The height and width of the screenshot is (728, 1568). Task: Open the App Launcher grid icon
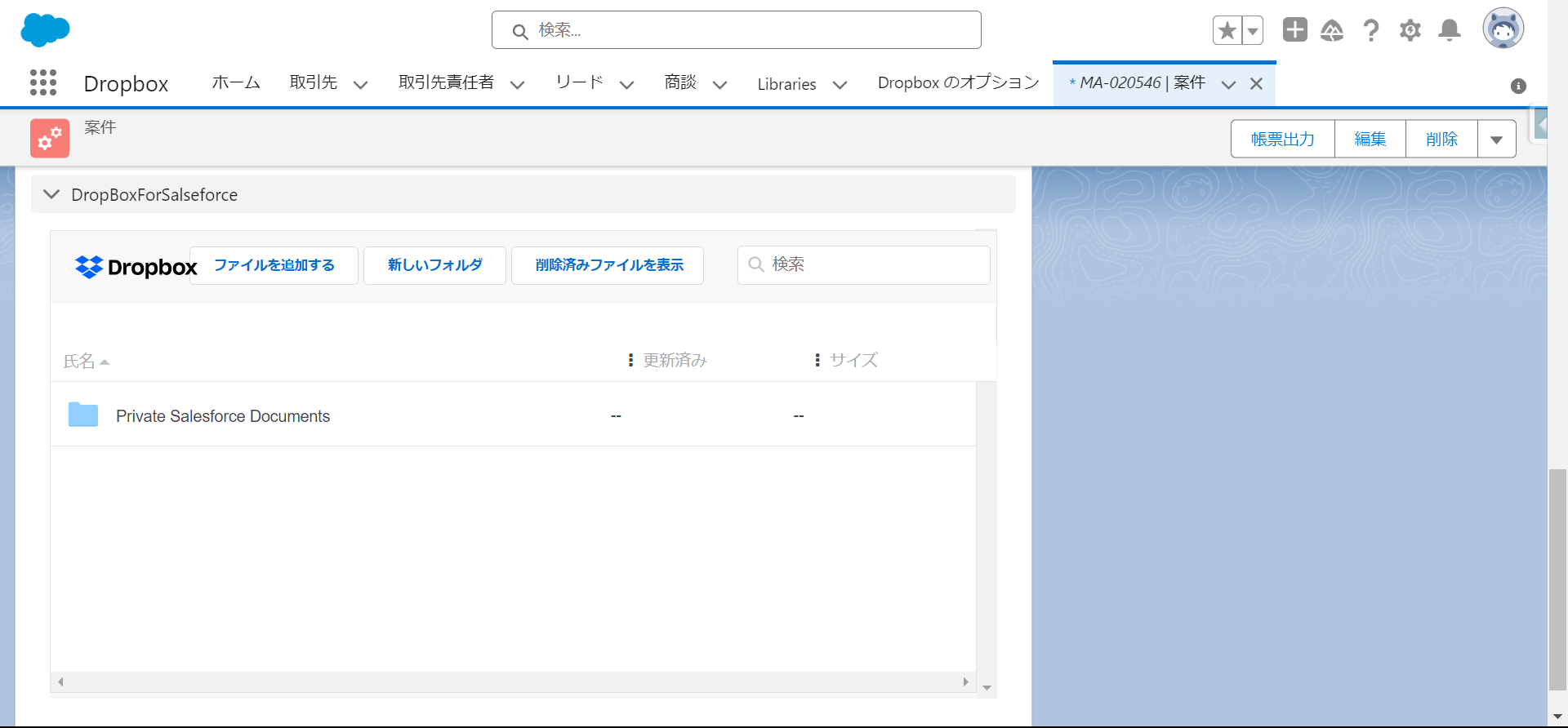[42, 82]
